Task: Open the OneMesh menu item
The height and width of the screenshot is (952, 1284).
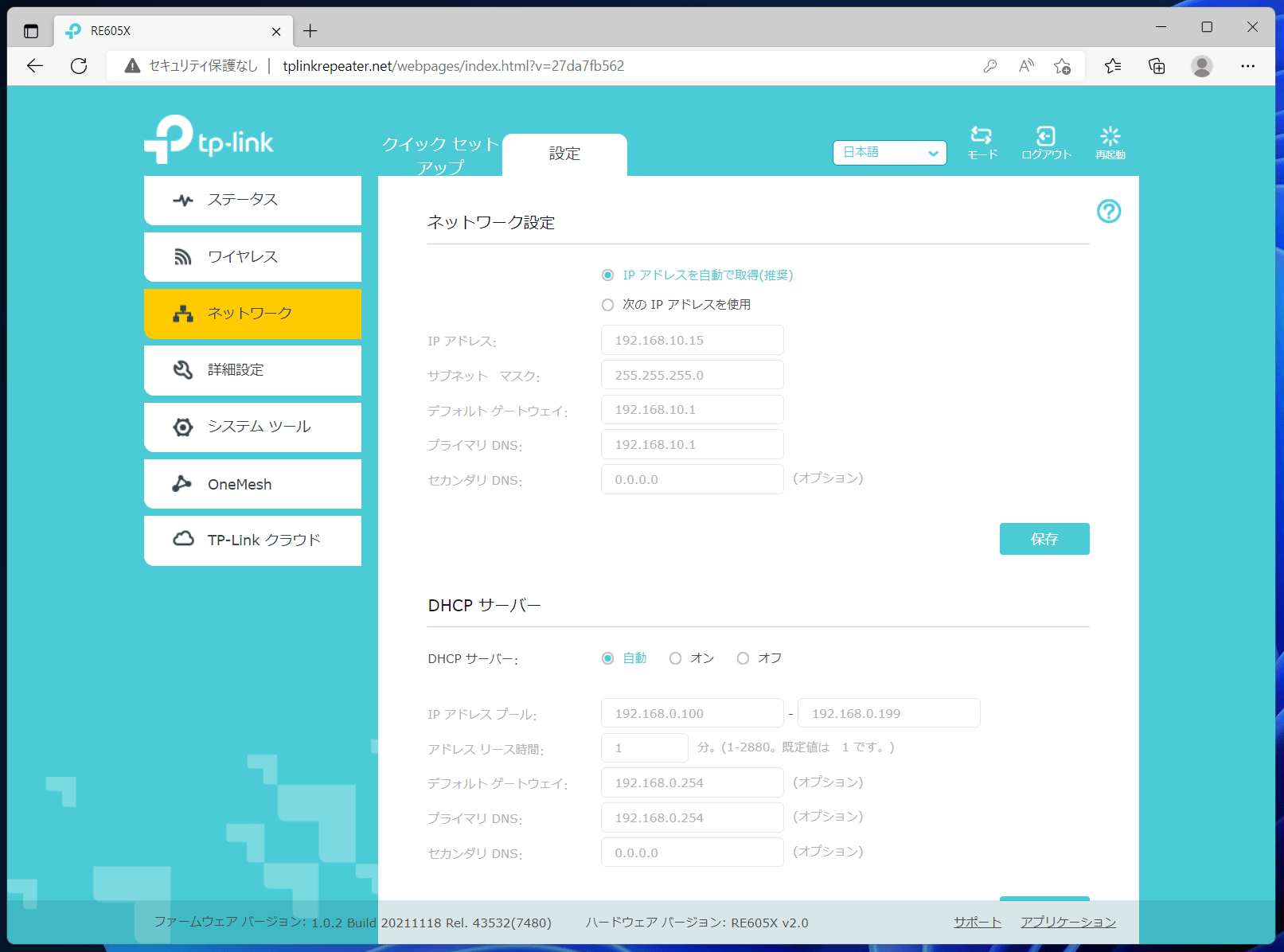Action: point(252,484)
